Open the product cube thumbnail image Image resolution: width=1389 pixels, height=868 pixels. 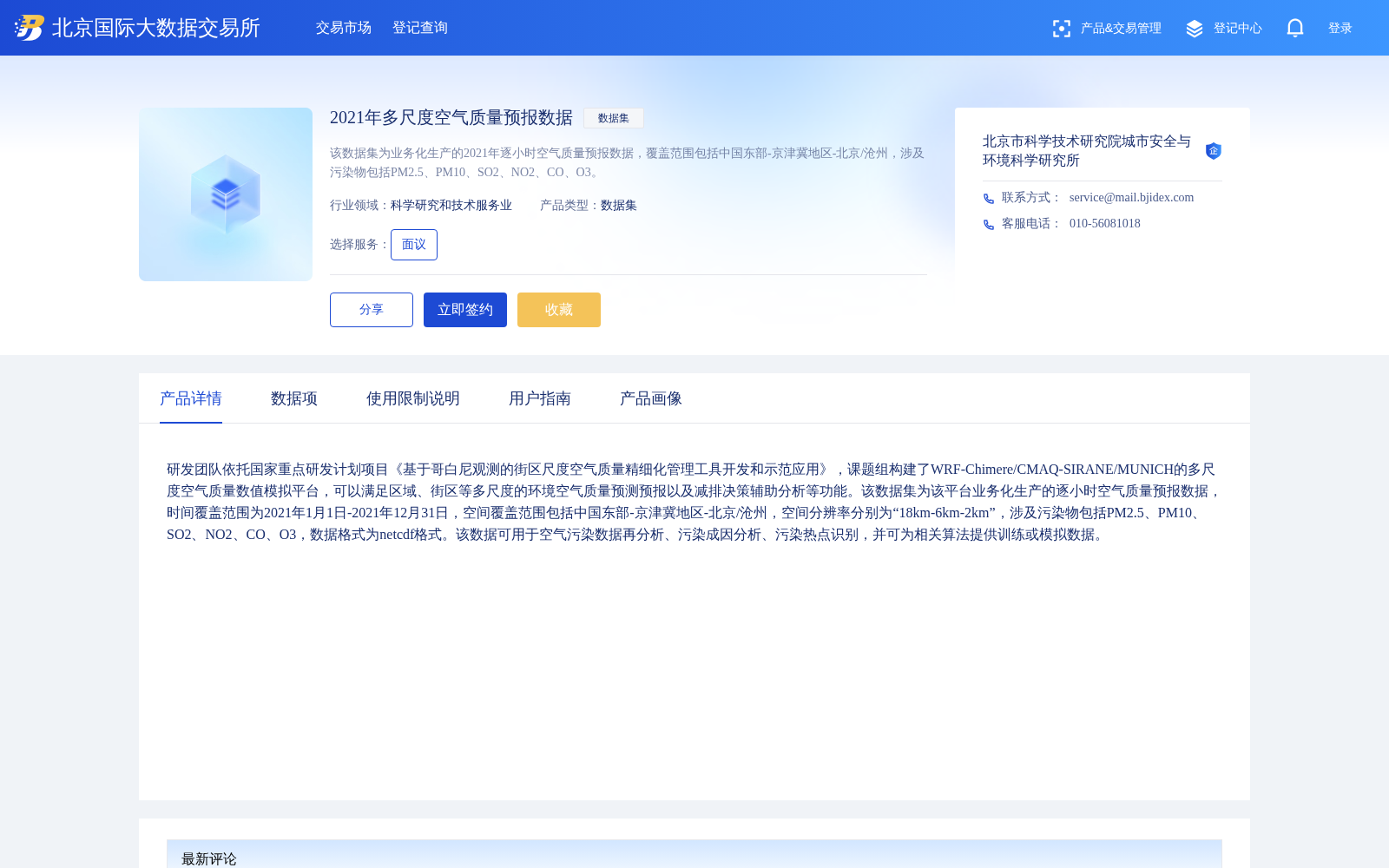[x=226, y=194]
